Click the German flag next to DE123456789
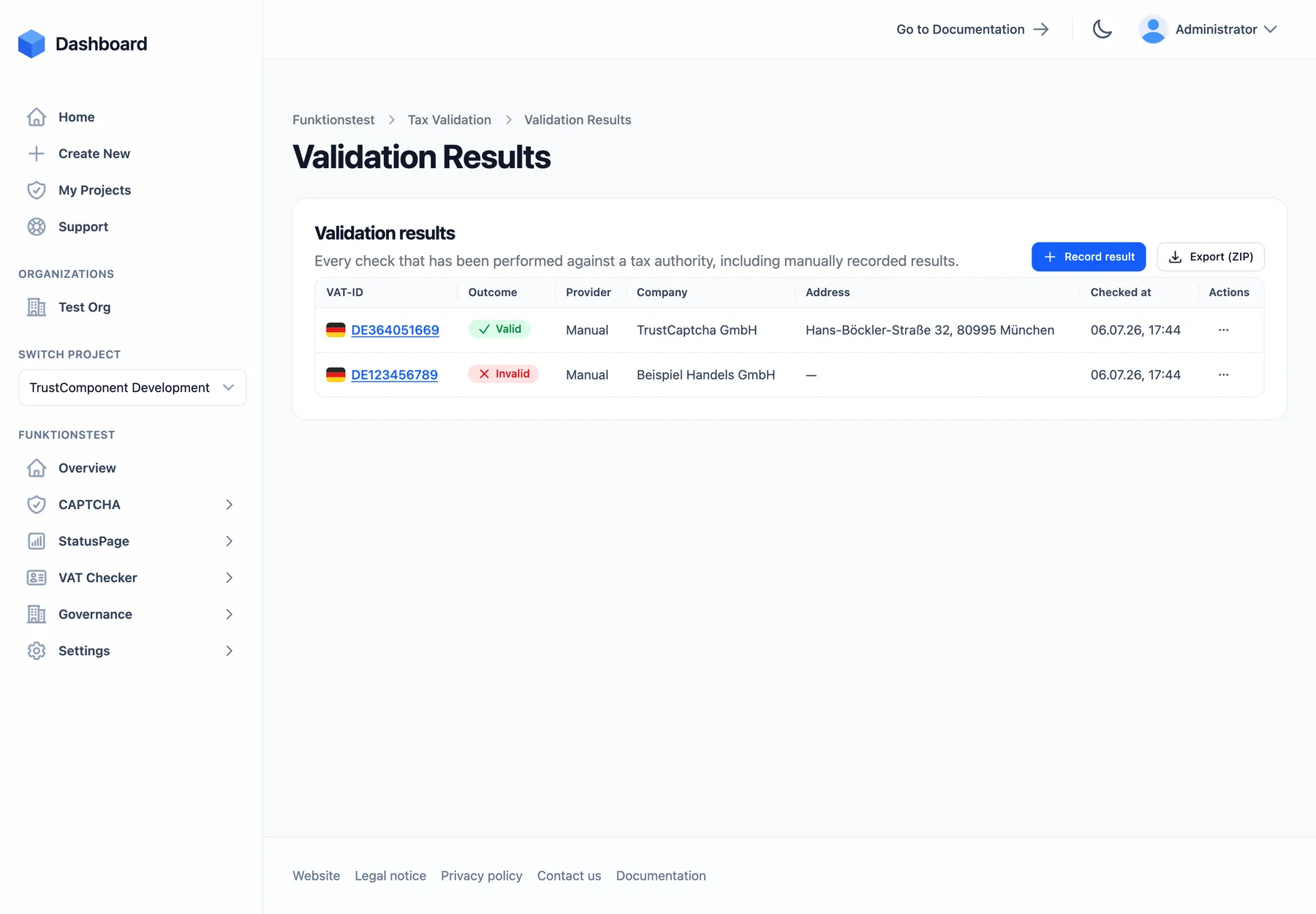The width and height of the screenshot is (1316, 914). coord(336,374)
